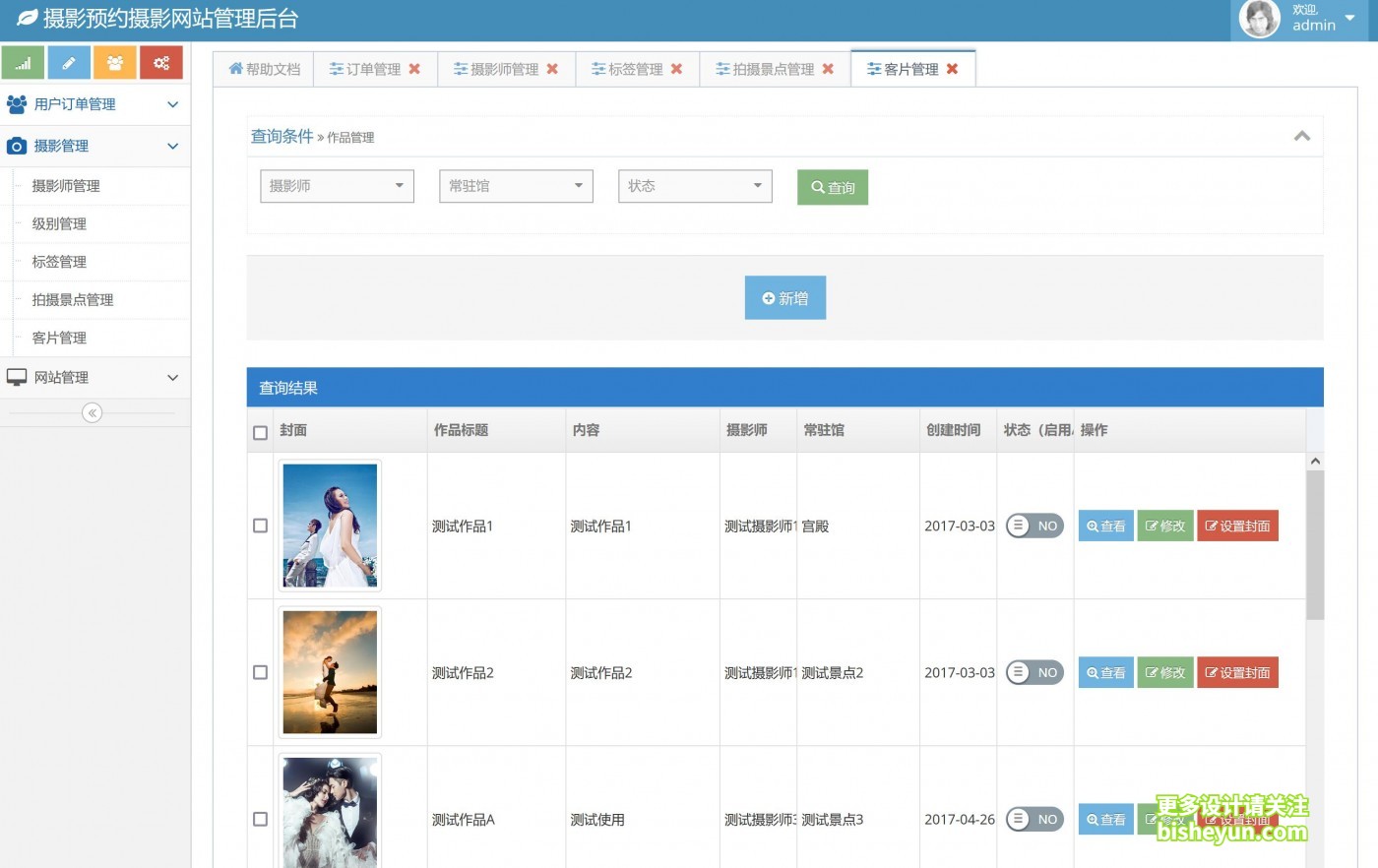Screen dimensions: 1378x868
Task: Tick the checkbox for 测试作品1 row
Action: point(260,526)
